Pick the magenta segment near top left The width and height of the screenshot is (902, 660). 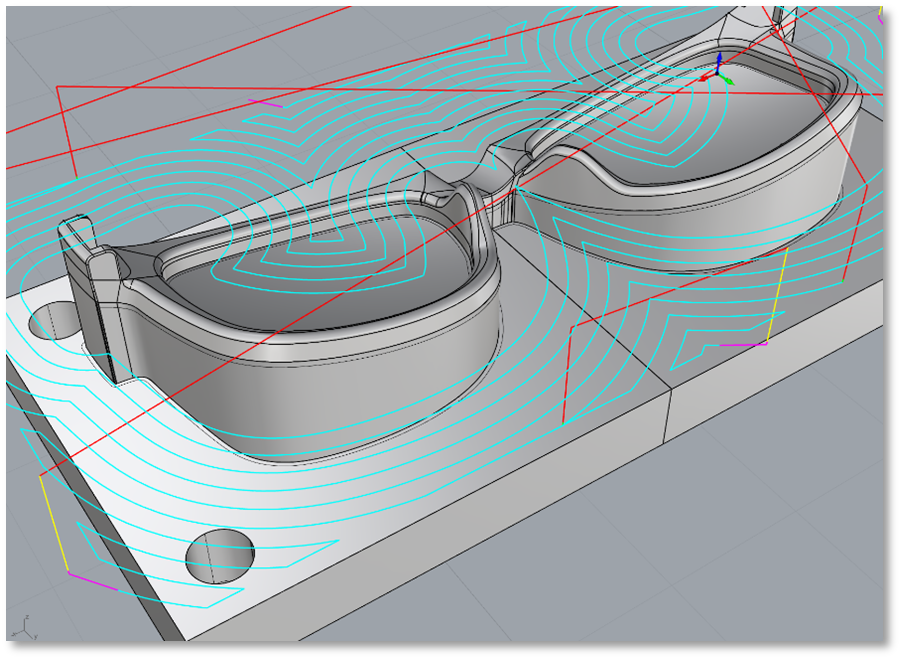[265, 102]
